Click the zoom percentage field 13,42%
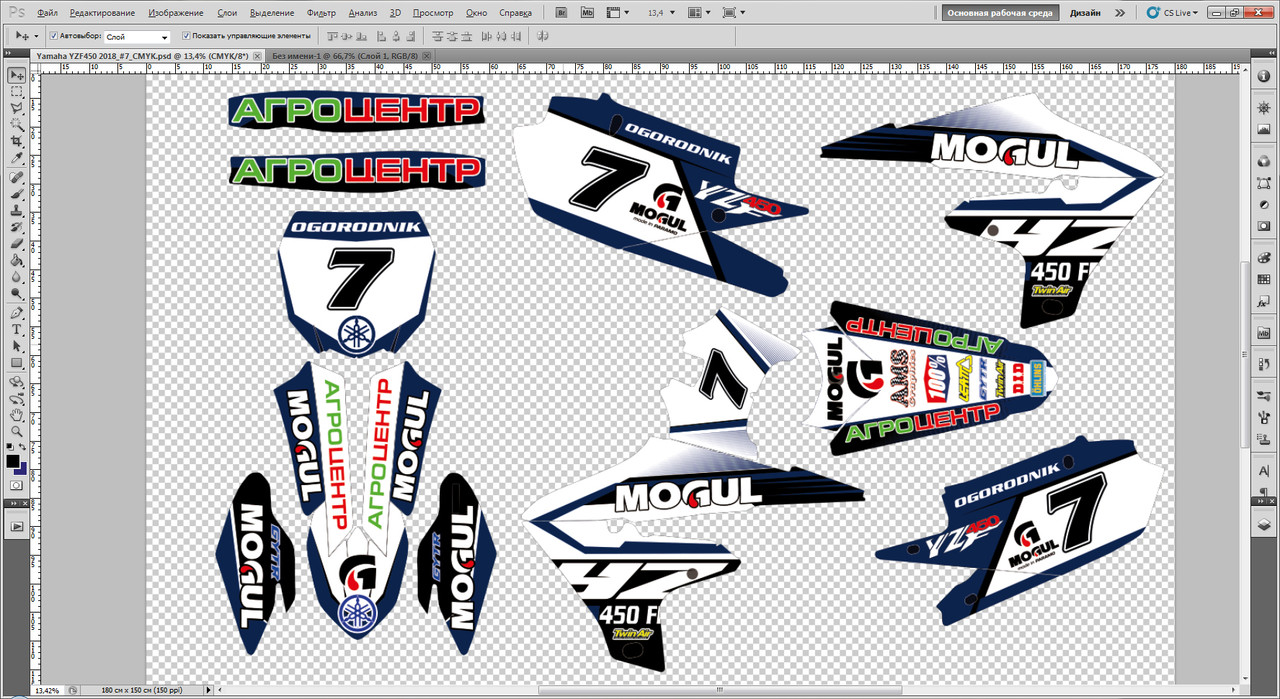This screenshot has width=1280, height=699. 49,690
